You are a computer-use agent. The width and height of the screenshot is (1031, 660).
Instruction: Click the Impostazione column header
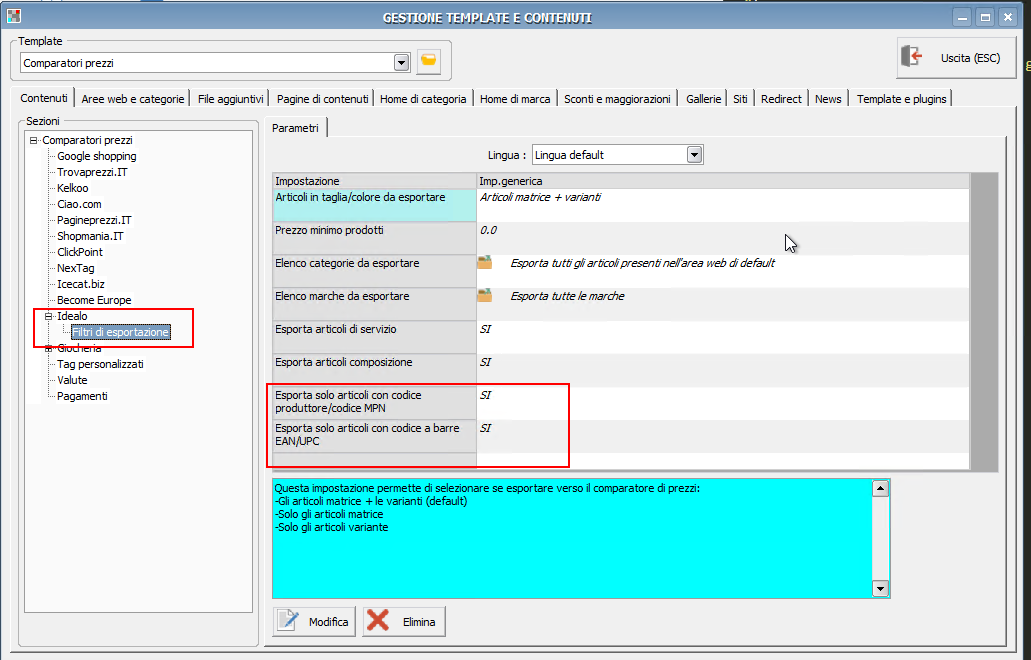click(374, 181)
